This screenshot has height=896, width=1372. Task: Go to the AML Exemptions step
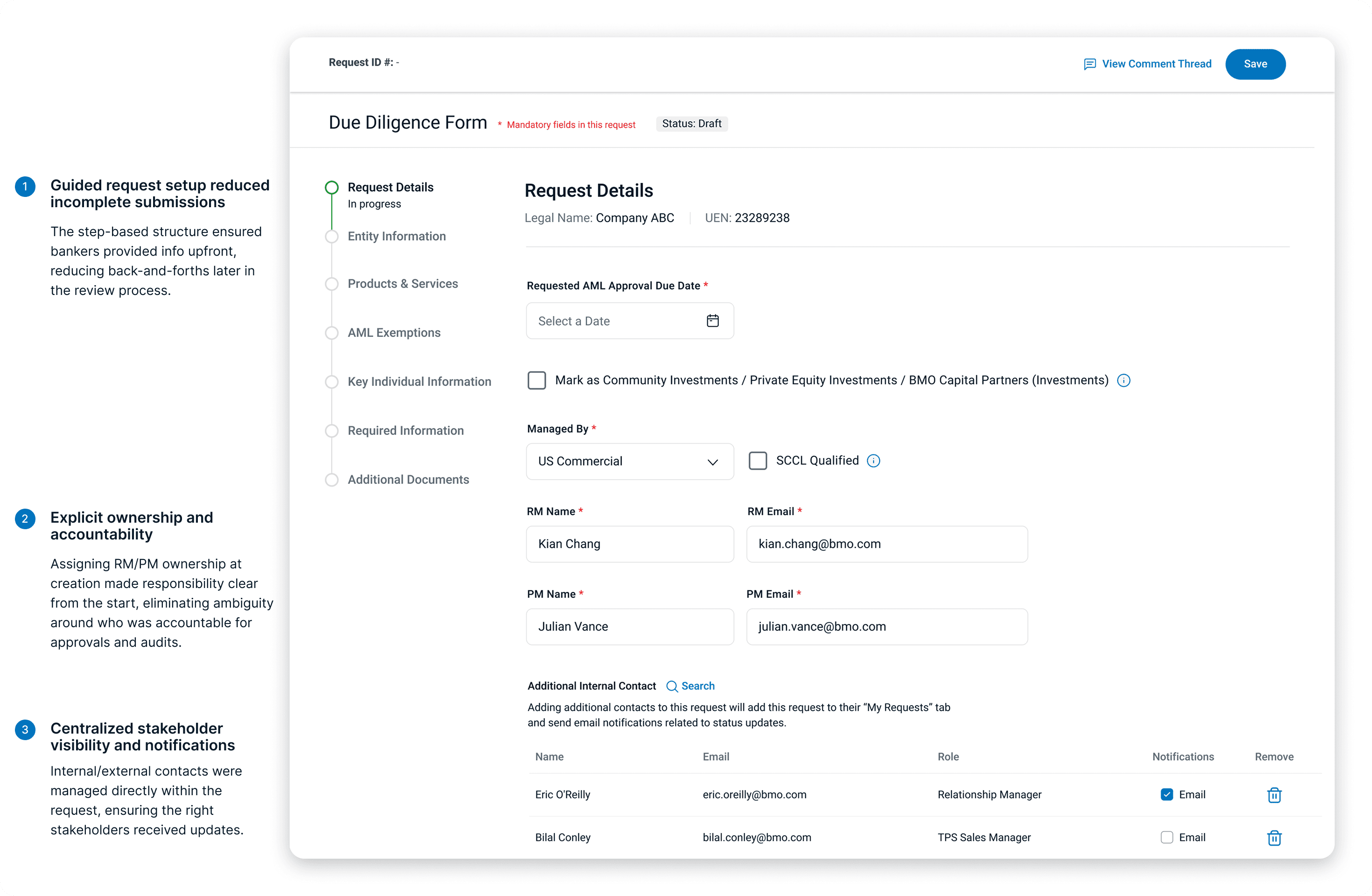(x=331, y=333)
